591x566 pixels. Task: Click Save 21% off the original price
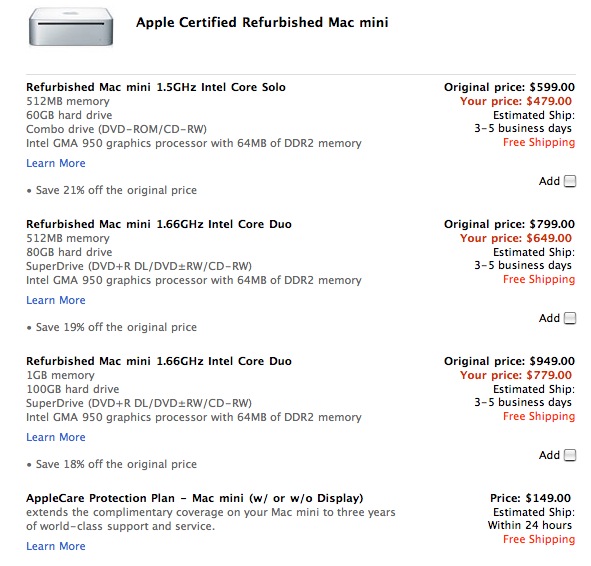coord(116,190)
